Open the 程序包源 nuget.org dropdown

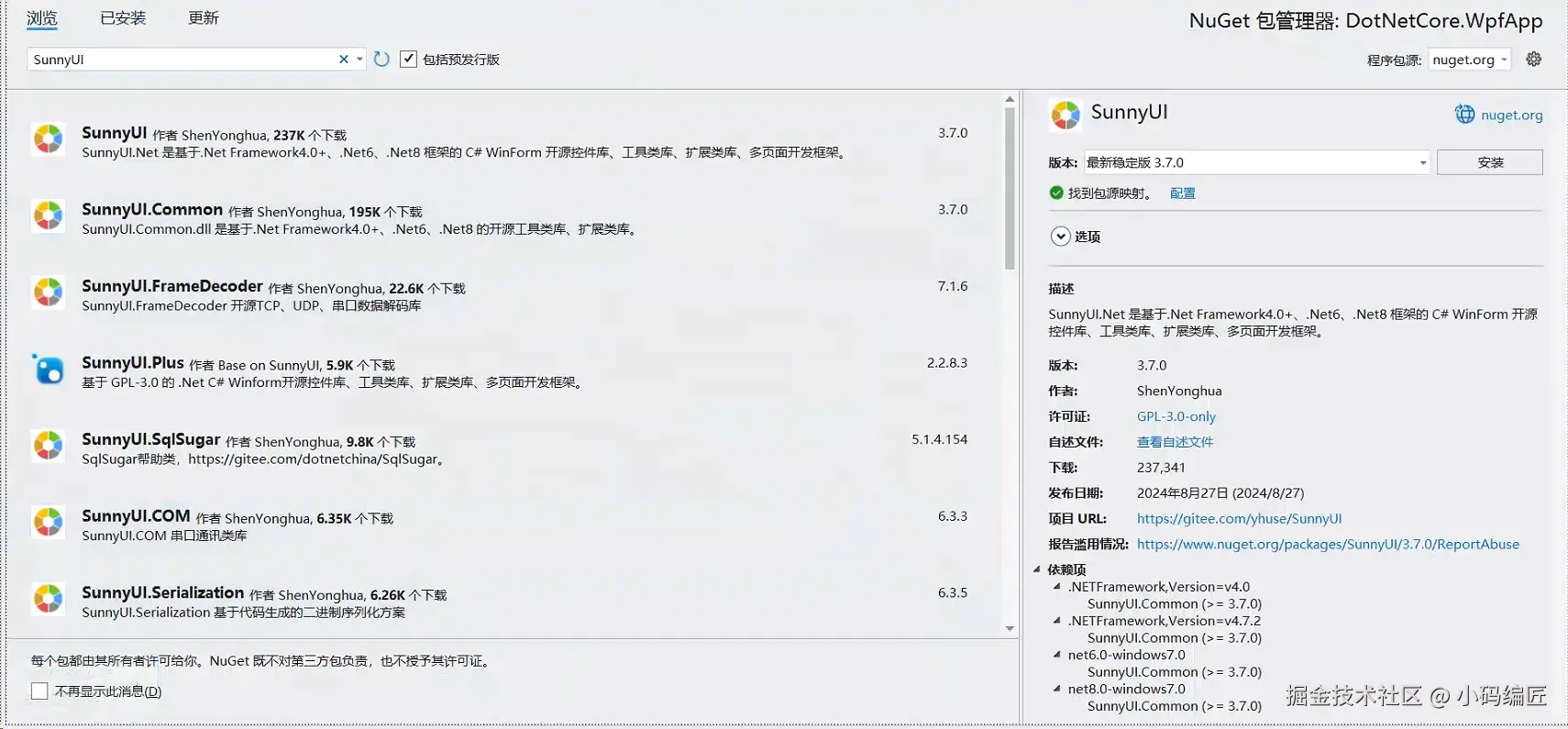tap(1469, 60)
